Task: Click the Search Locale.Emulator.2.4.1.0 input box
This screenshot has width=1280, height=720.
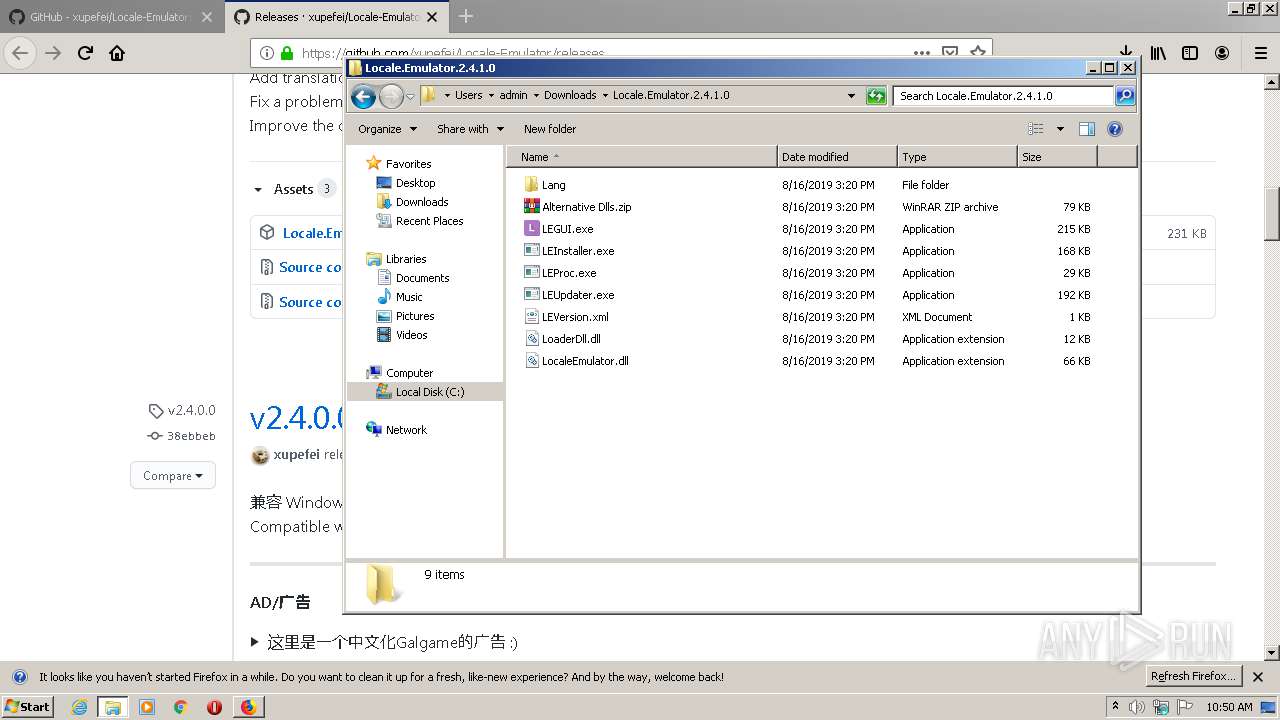Action: 1003,96
